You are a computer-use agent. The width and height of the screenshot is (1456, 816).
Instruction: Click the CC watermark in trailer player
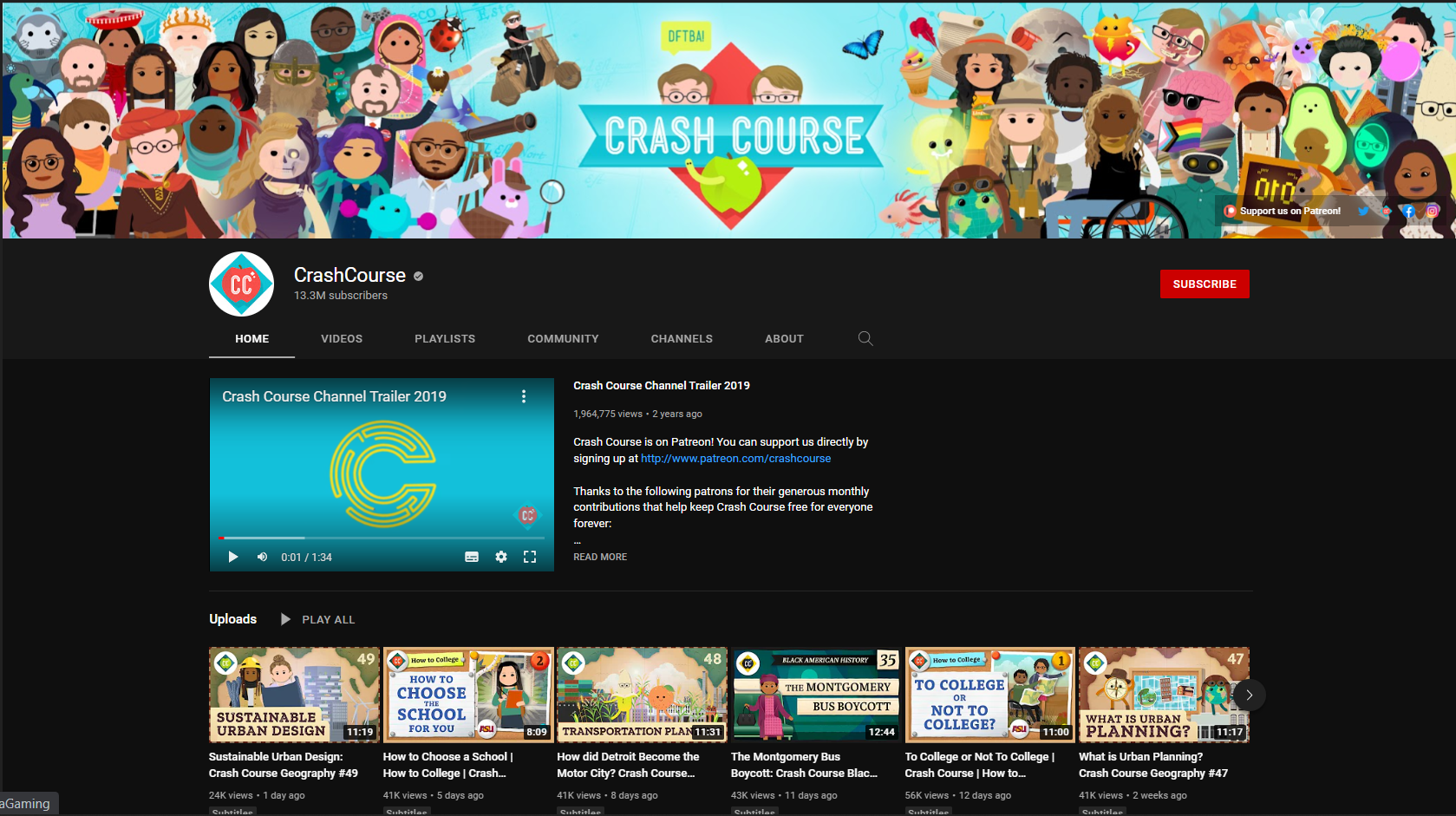pos(527,515)
